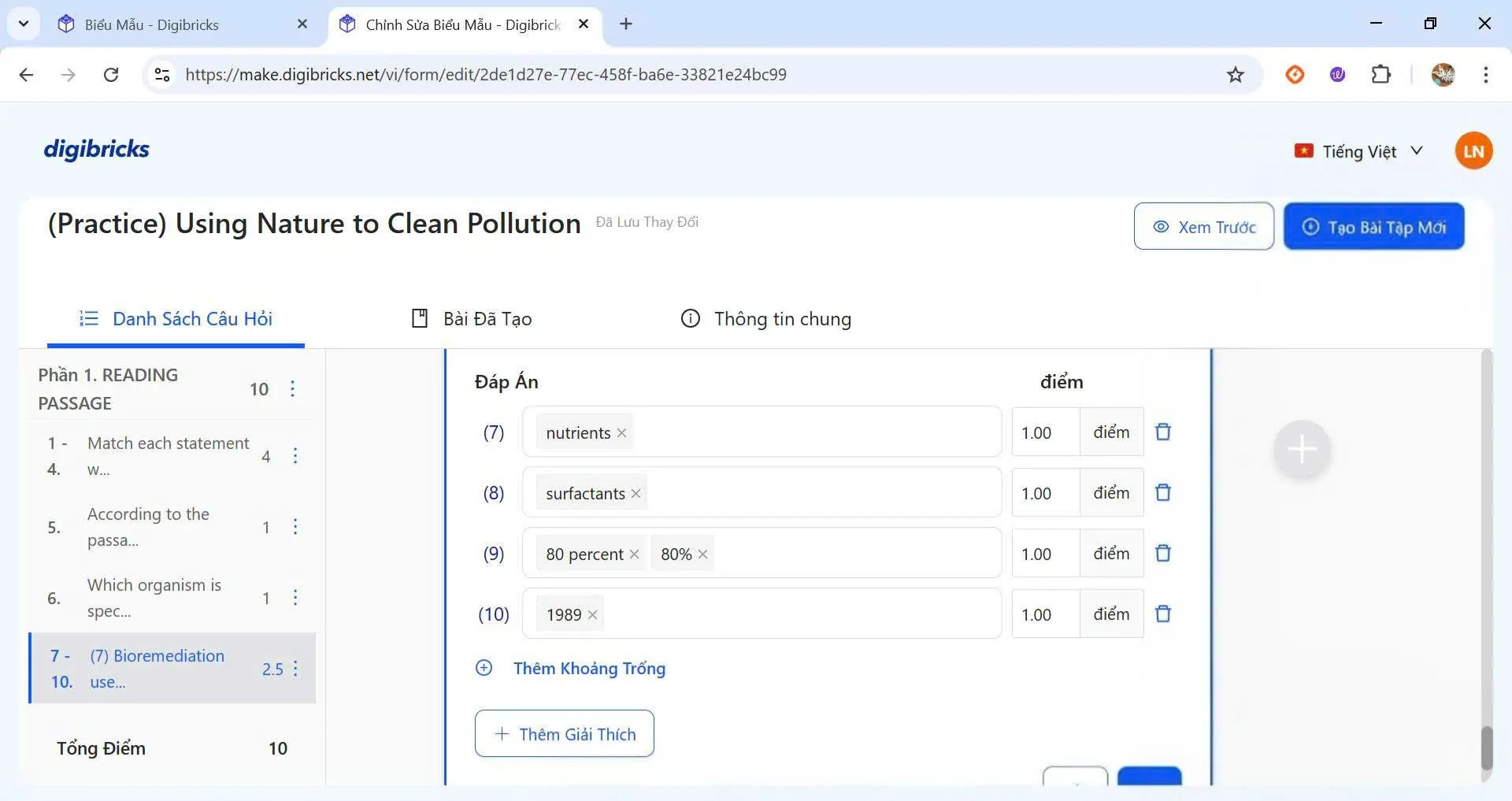Switch to Bài Đã Tạo tab

coord(472,319)
